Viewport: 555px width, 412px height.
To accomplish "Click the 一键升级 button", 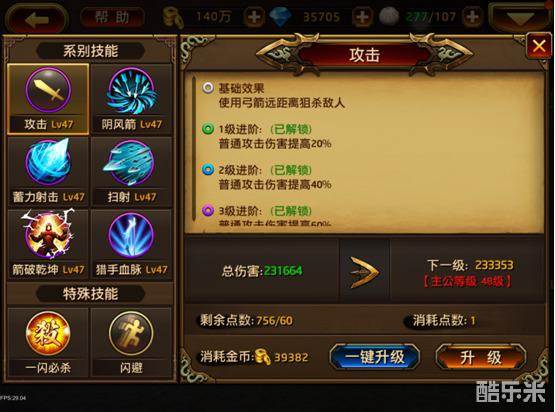I will click(375, 357).
